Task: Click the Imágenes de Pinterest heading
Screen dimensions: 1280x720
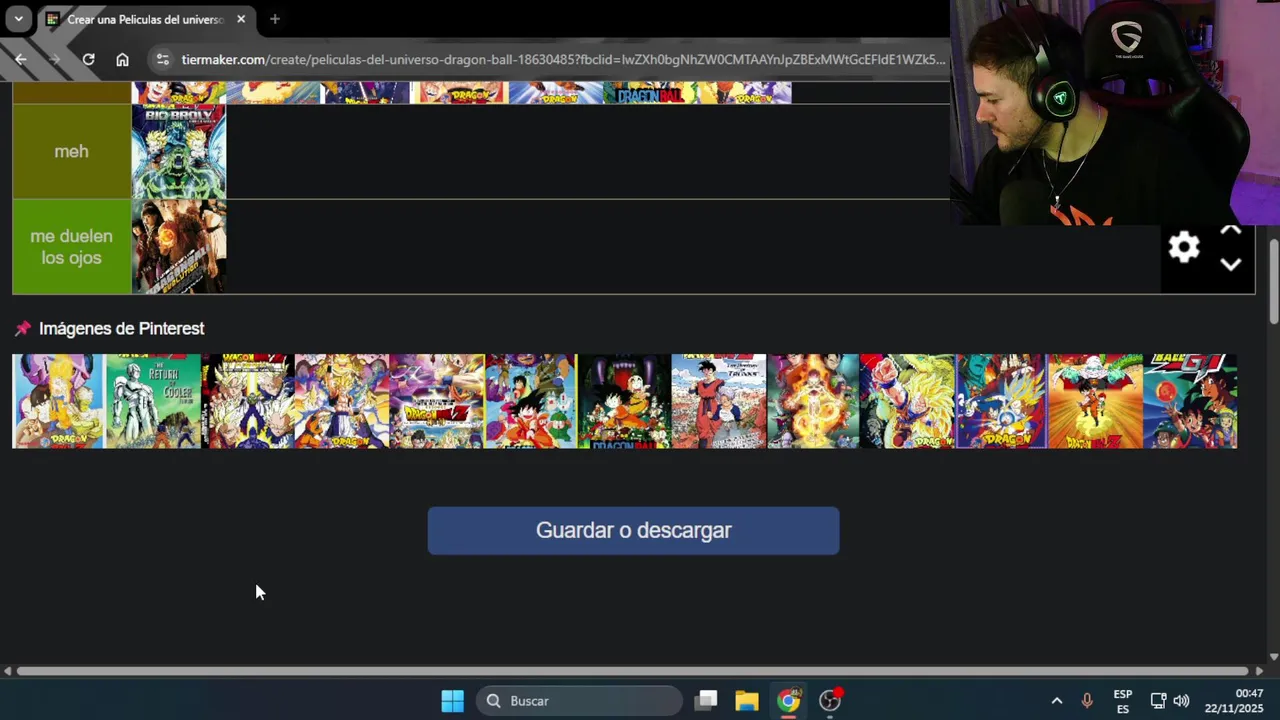Action: pos(121,328)
